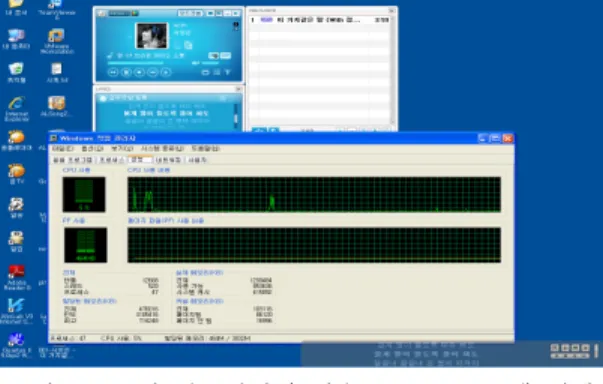Open the GOM Player desktop icon

(x=17, y=140)
